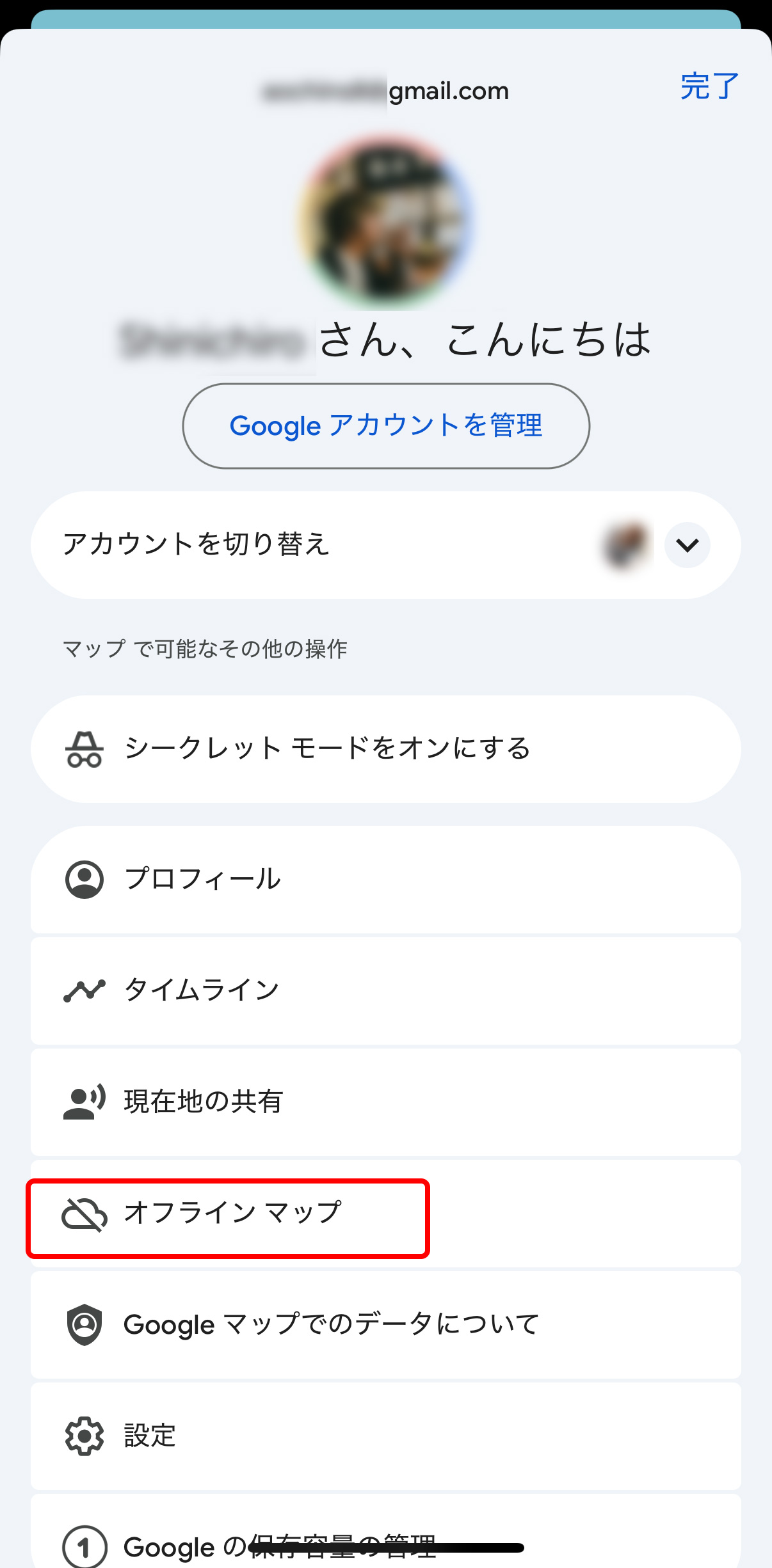The height and width of the screenshot is (1568, 772).
Task: Open 現在地の共有 entry
Action: coord(202,1102)
